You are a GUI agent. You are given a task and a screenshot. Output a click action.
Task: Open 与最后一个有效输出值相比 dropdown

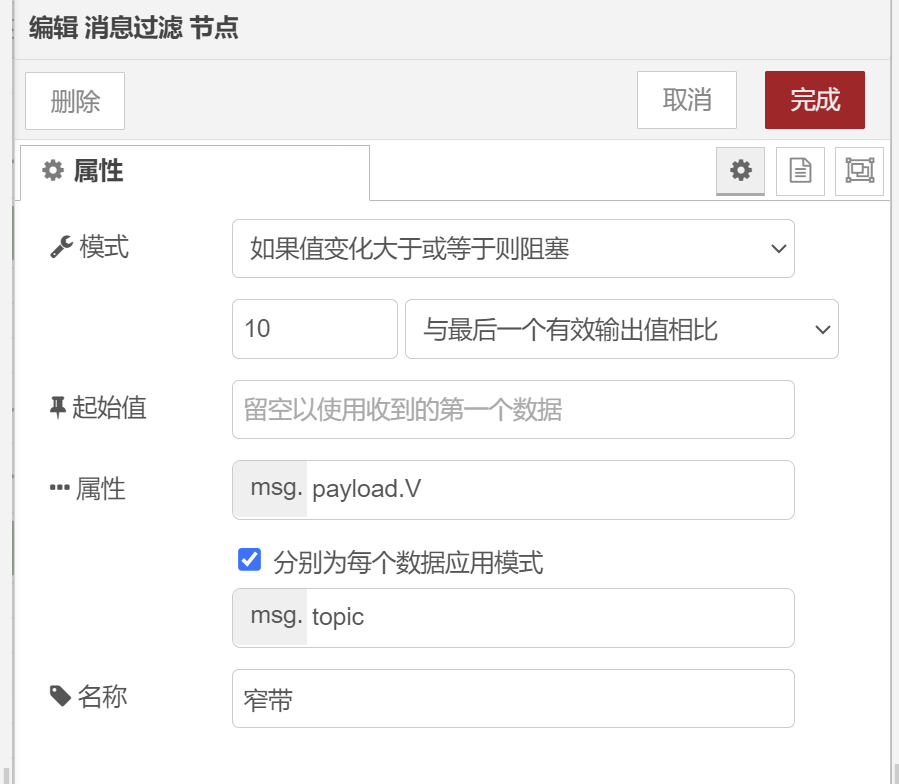click(622, 329)
